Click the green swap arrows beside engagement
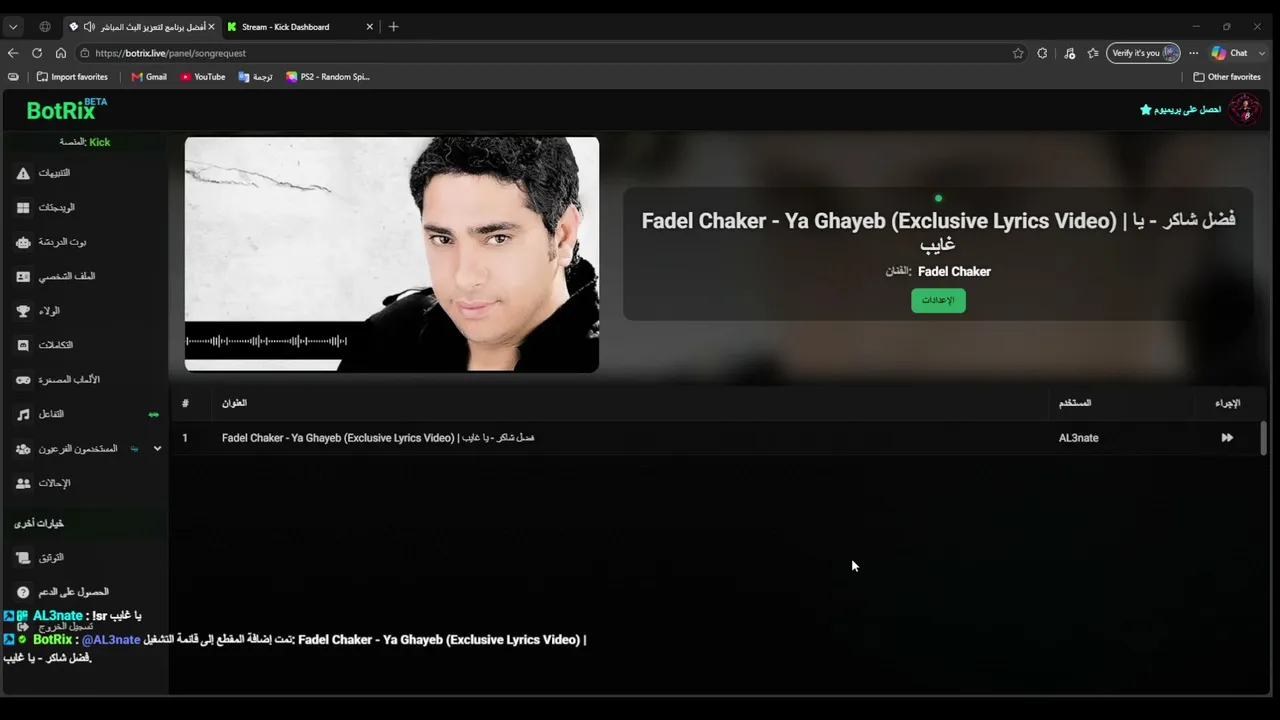Viewport: 1280px width, 720px height. (x=153, y=414)
